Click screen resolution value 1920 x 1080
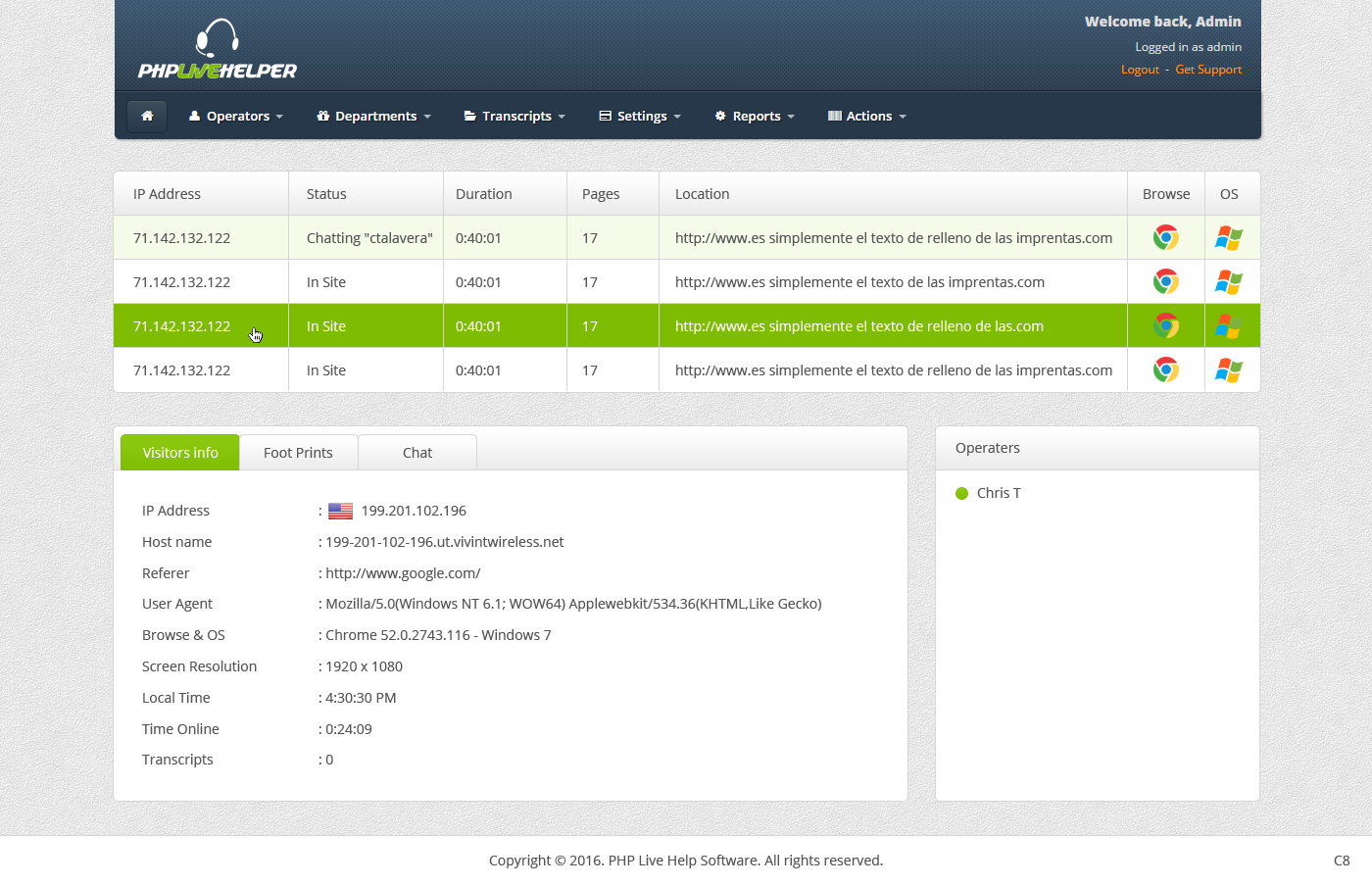Image resolution: width=1372 pixels, height=886 pixels. [365, 666]
